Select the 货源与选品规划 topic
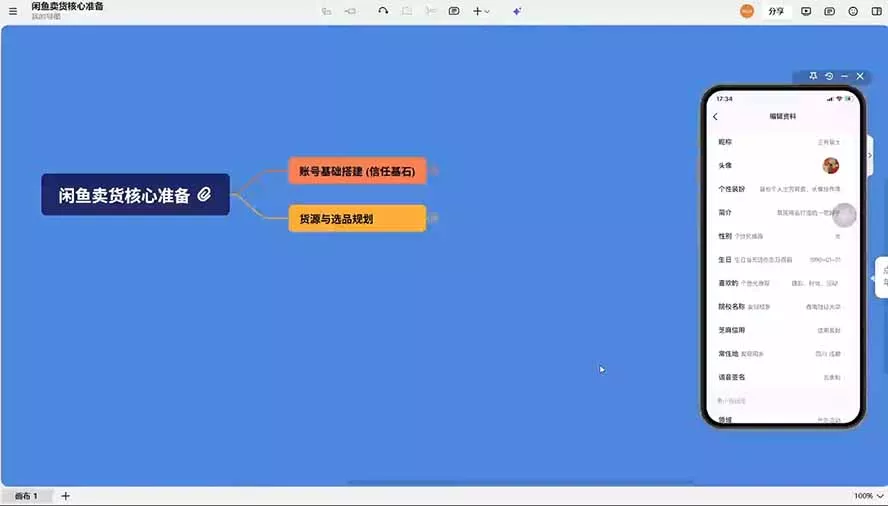The width and height of the screenshot is (888, 506). (357, 219)
